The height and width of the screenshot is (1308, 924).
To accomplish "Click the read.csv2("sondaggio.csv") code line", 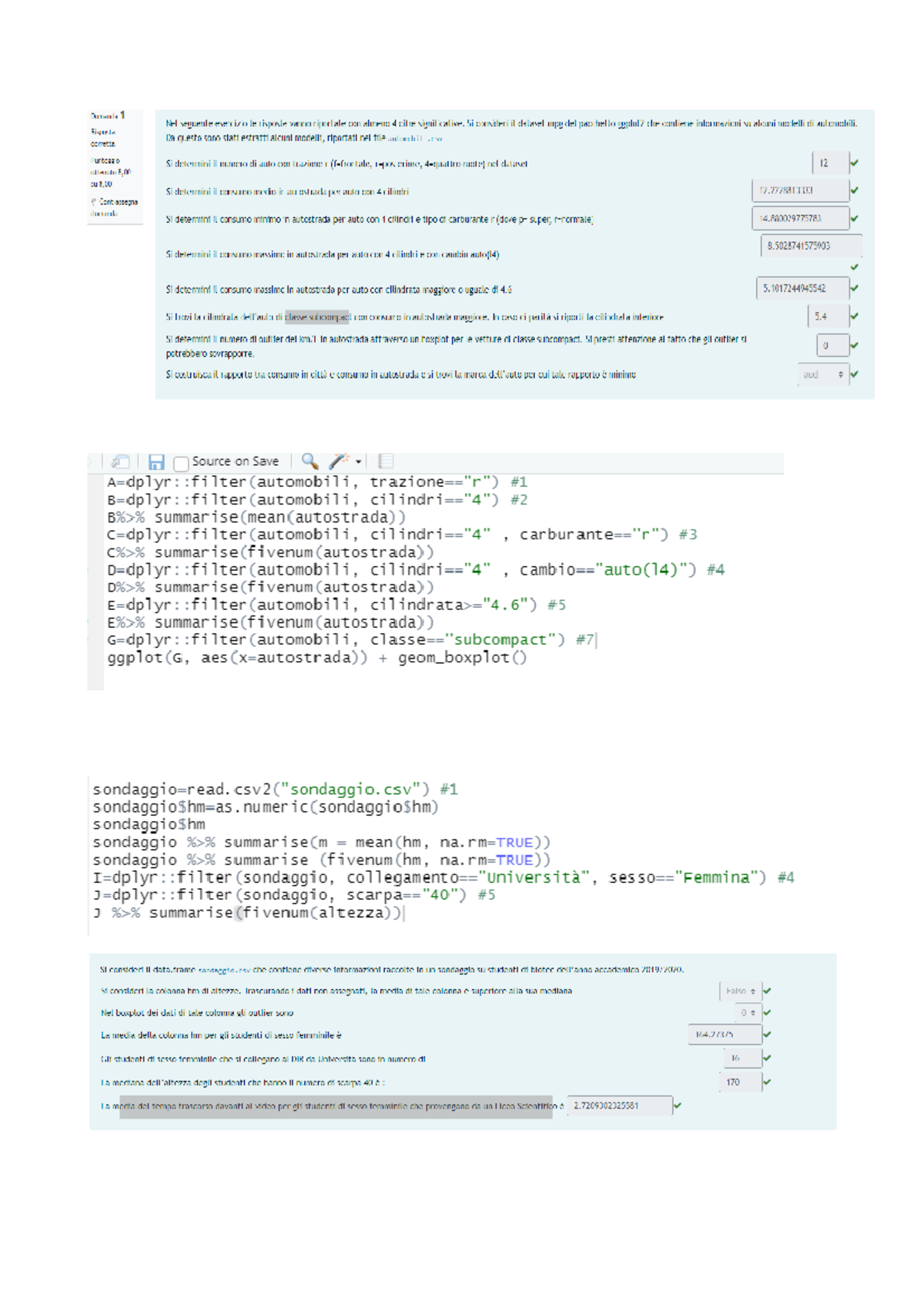I will click(x=275, y=790).
